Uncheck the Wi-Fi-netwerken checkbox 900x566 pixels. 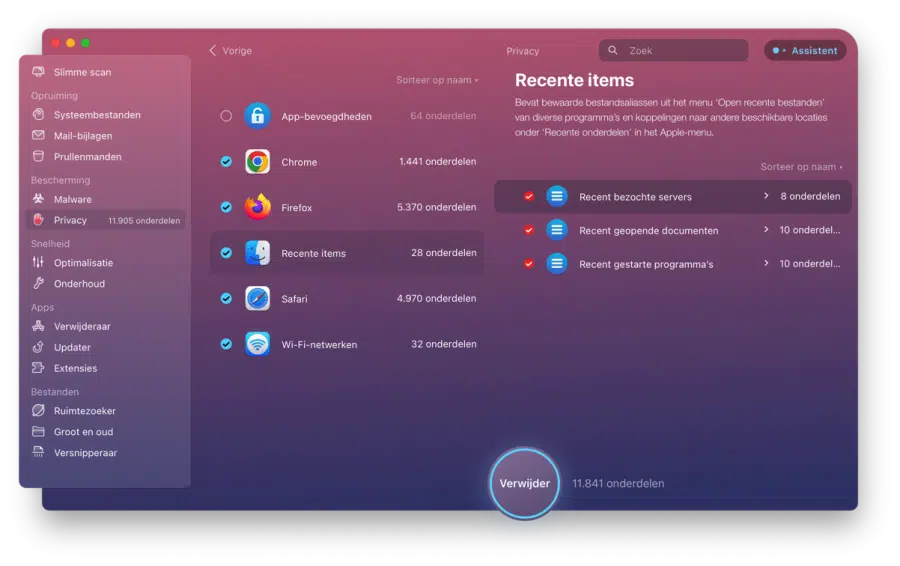226,344
